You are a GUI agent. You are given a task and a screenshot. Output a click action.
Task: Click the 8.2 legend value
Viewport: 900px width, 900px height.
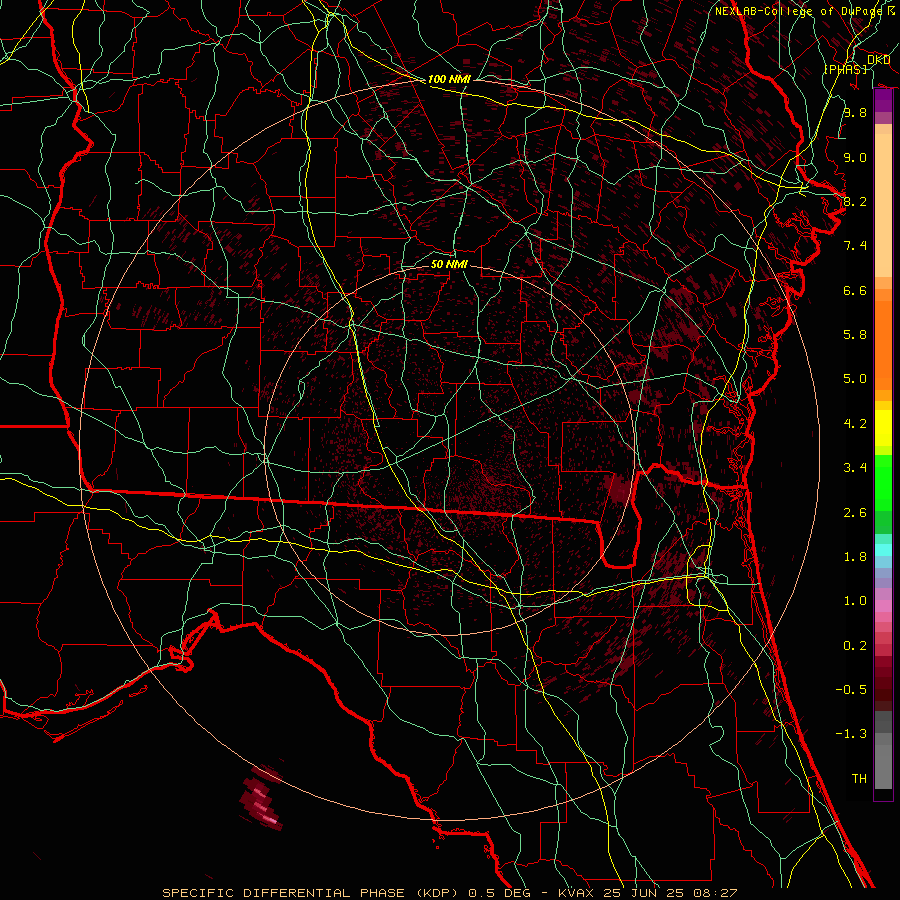pos(855,201)
